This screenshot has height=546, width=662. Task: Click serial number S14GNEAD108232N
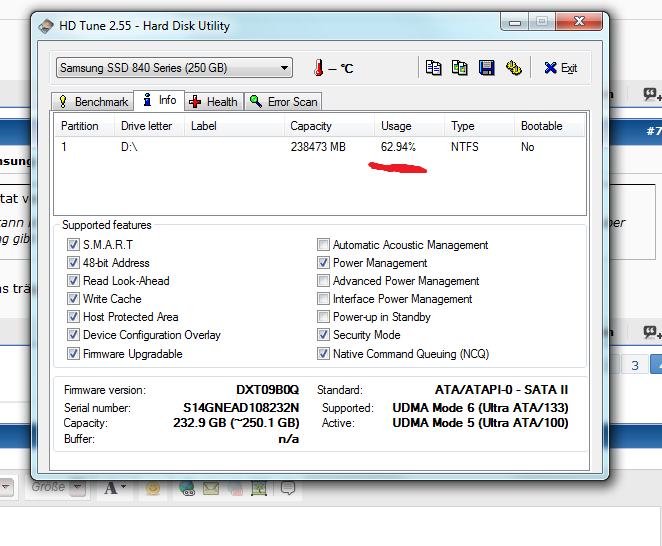pos(241,407)
